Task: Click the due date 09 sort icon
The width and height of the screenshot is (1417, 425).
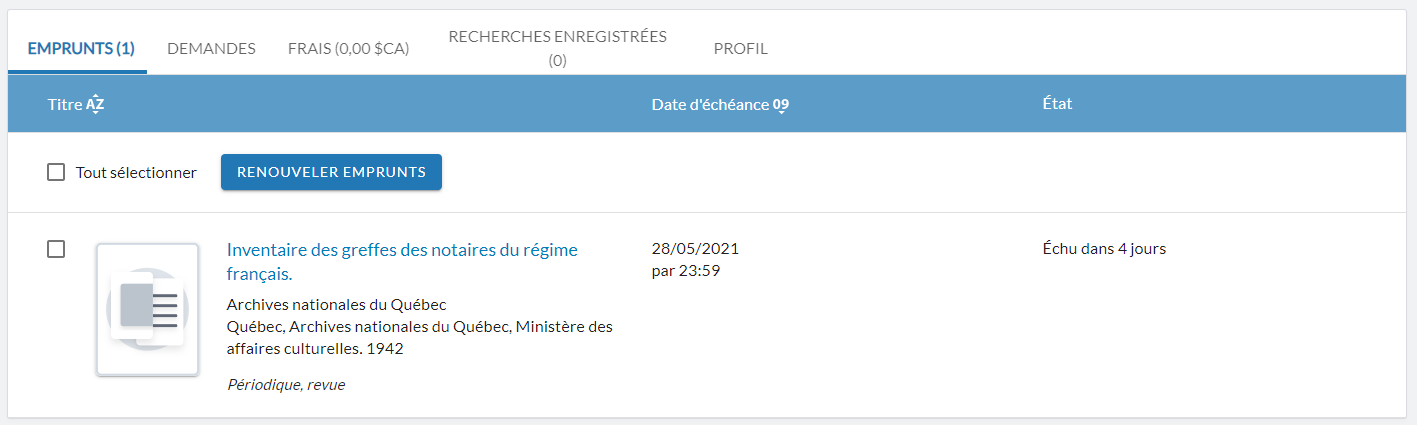Action: (x=781, y=105)
